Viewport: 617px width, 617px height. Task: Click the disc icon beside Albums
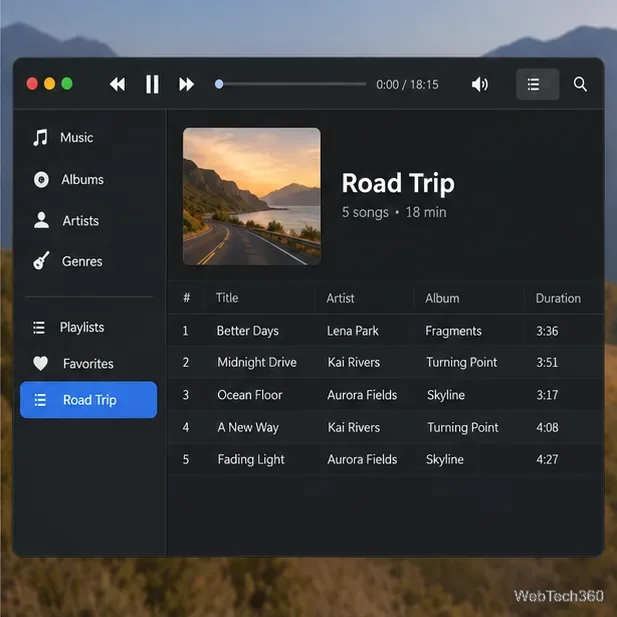[41, 180]
